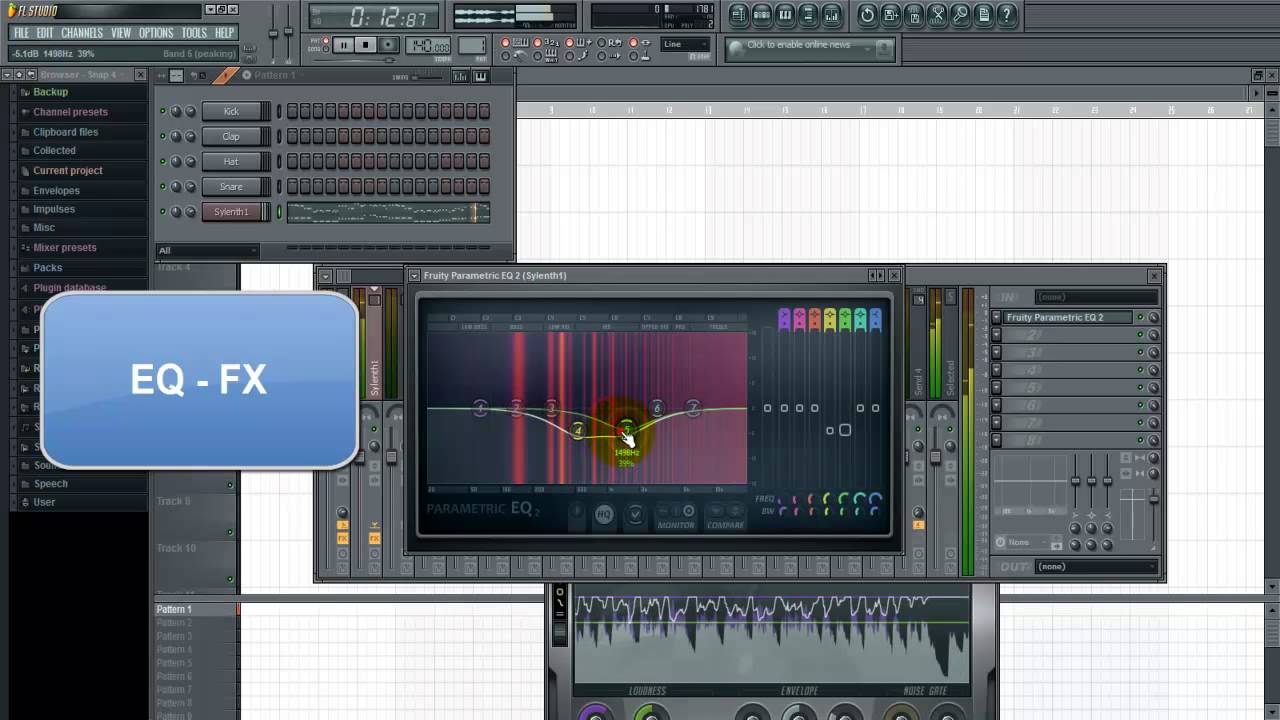Viewport: 1280px width, 720px height.
Task: Select band 4 token on EQ curve
Action: pyautogui.click(x=577, y=430)
